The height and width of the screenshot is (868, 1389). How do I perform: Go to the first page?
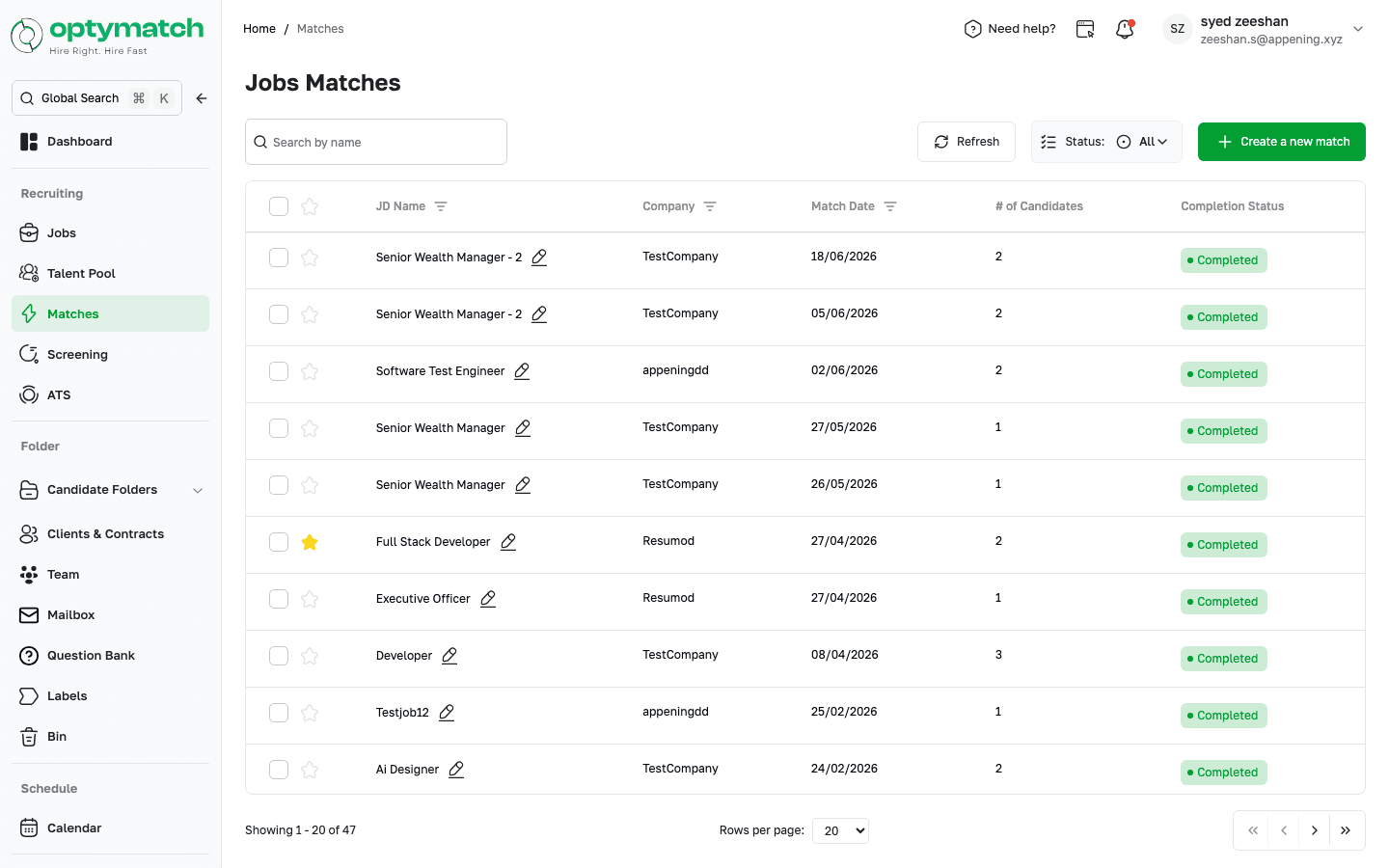(x=1253, y=830)
